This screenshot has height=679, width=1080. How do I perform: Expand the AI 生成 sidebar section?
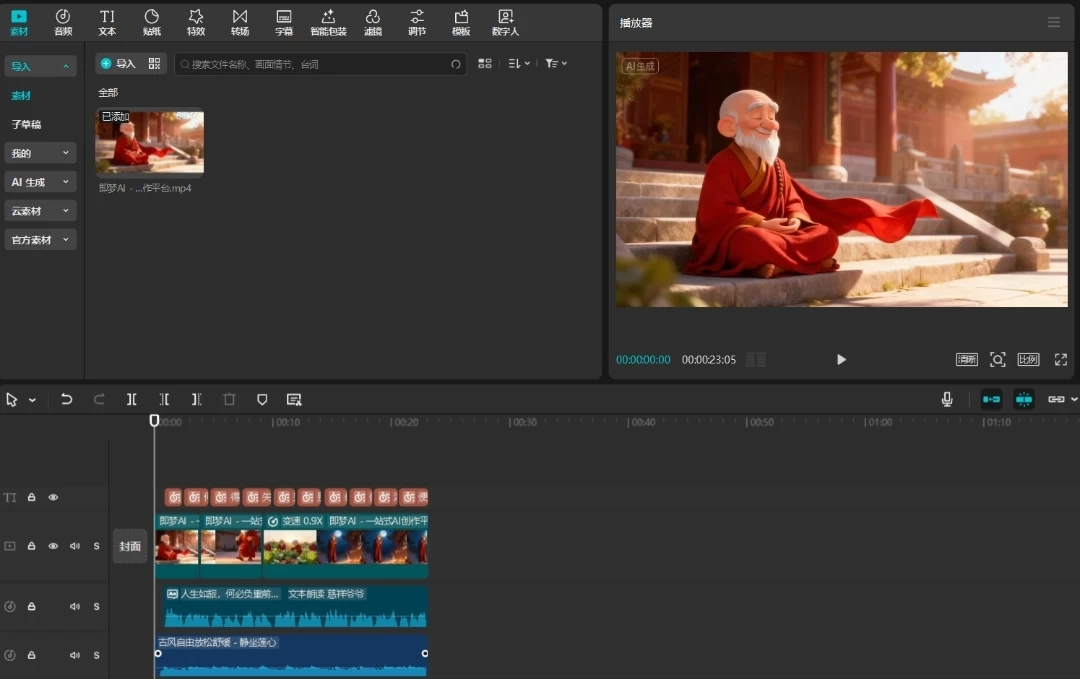click(x=40, y=182)
